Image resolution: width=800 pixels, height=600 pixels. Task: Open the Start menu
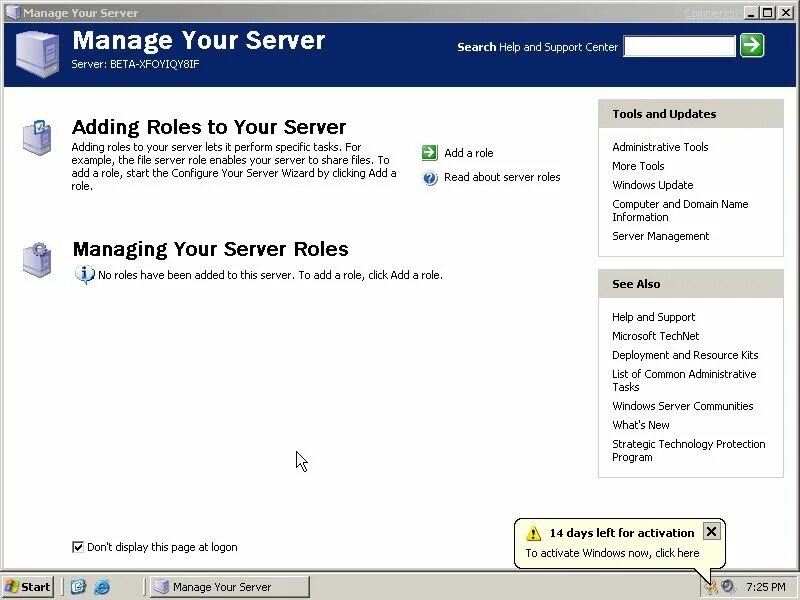[27, 587]
